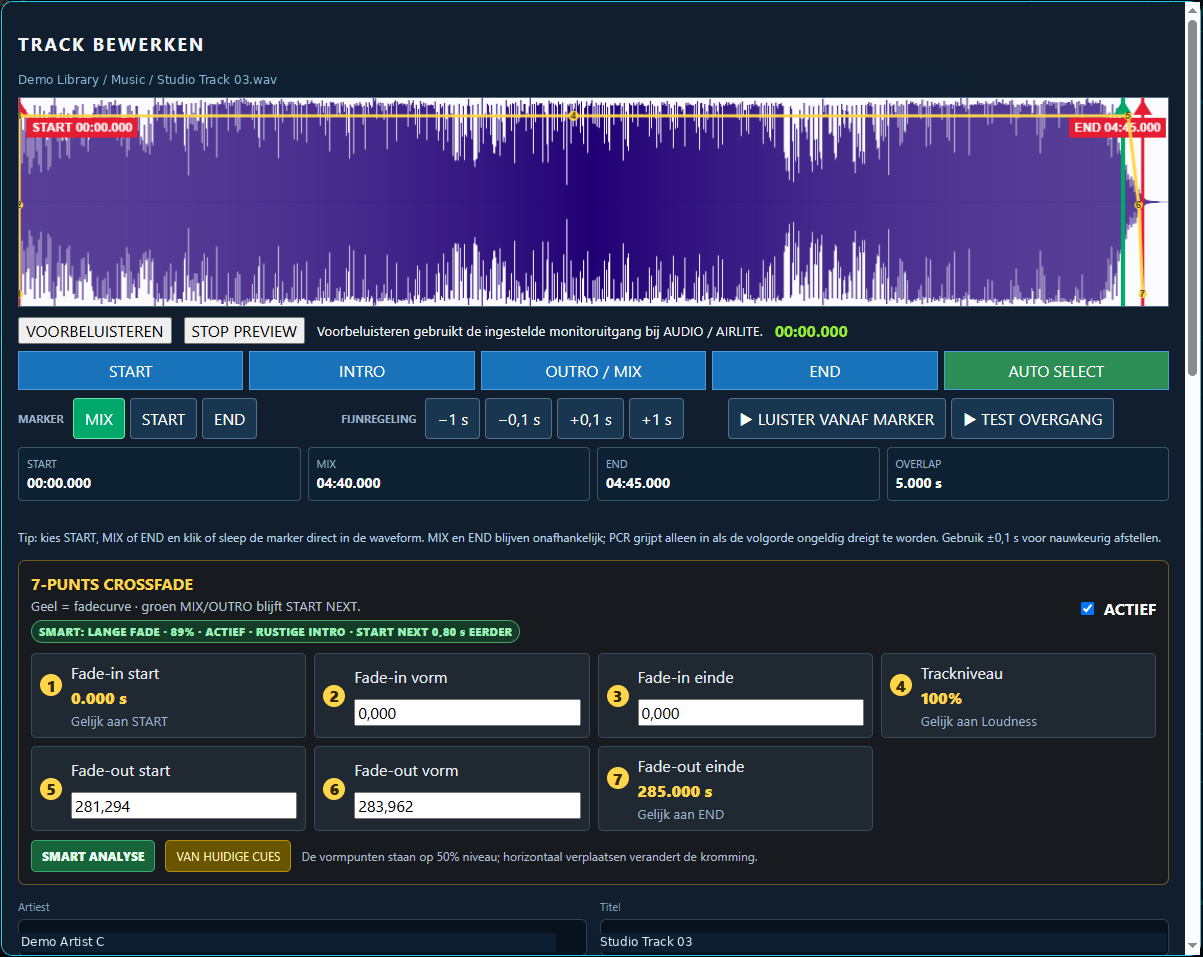Viewport: 1203px width, 957px height.
Task: Click the Fade-in vorm input field
Action: pos(467,713)
